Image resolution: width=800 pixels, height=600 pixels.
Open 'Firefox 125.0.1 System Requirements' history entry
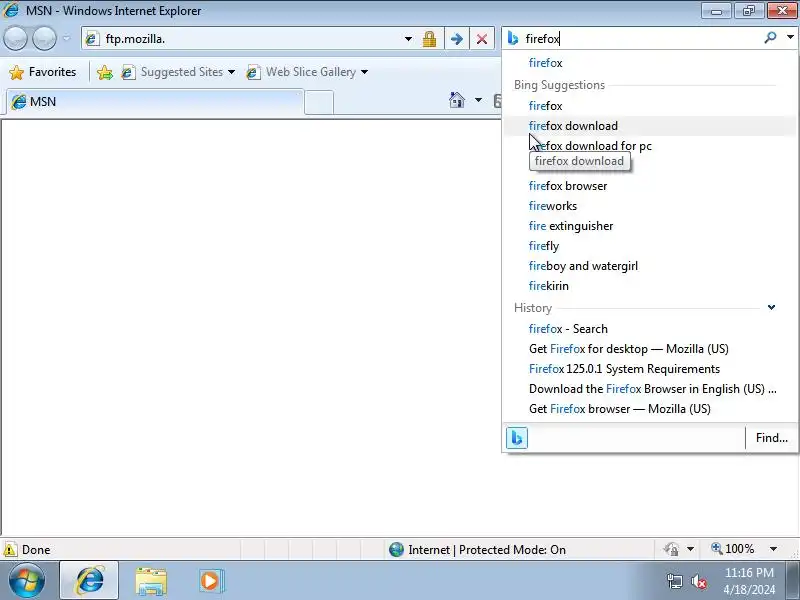click(650, 368)
